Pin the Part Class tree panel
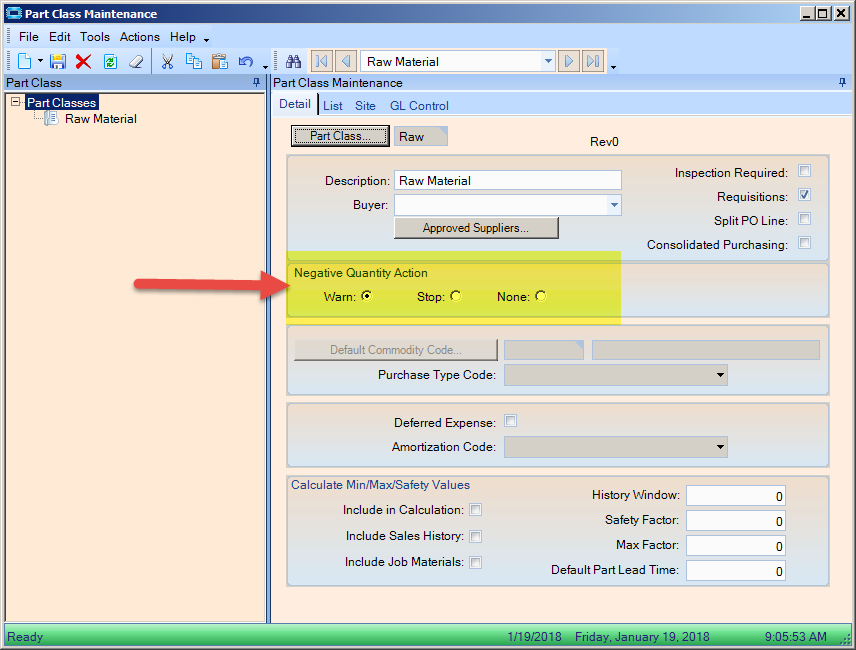 (x=256, y=82)
